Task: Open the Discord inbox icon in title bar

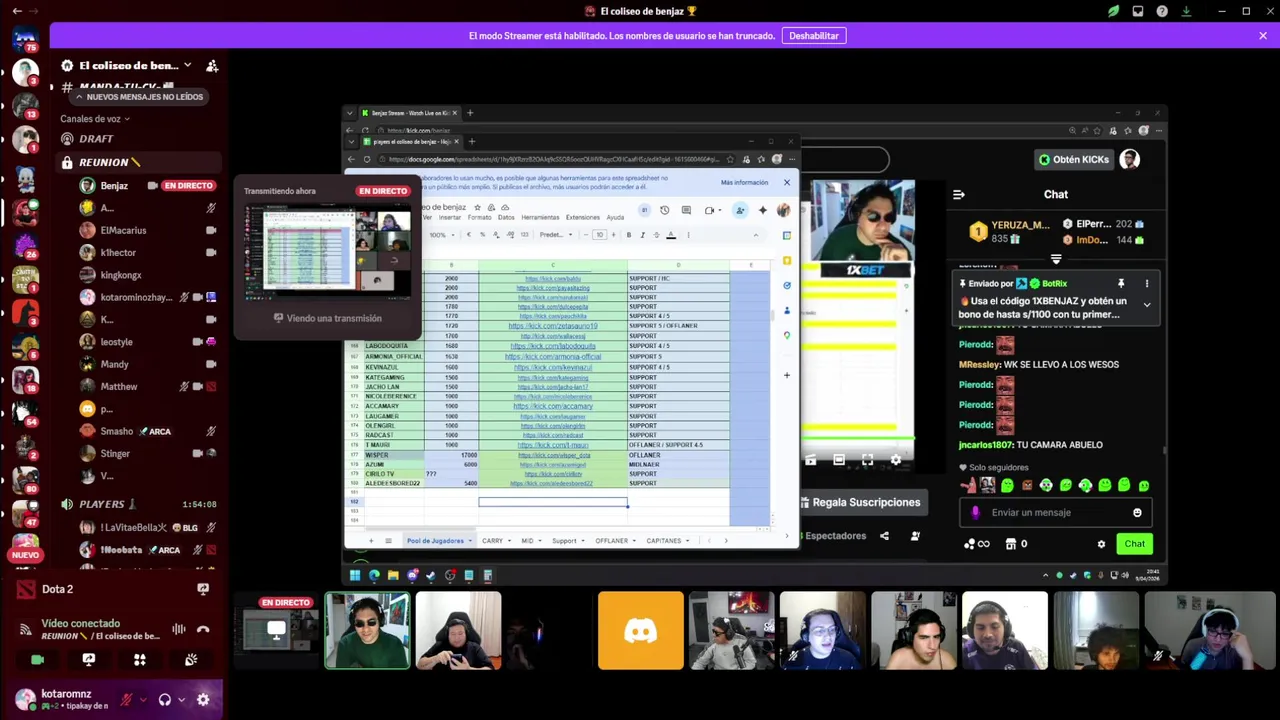Action: (x=1138, y=11)
